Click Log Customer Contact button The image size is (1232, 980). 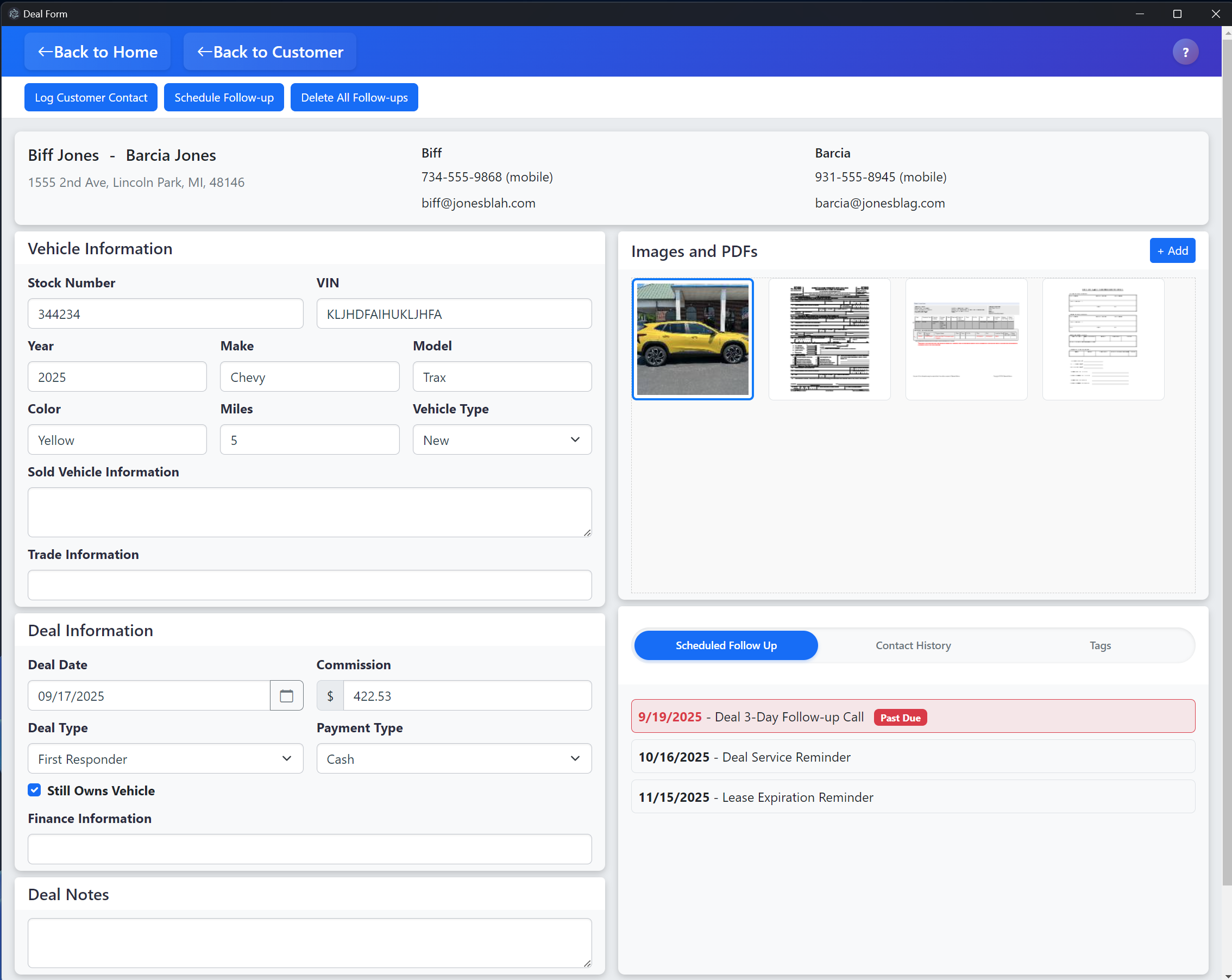pos(91,97)
